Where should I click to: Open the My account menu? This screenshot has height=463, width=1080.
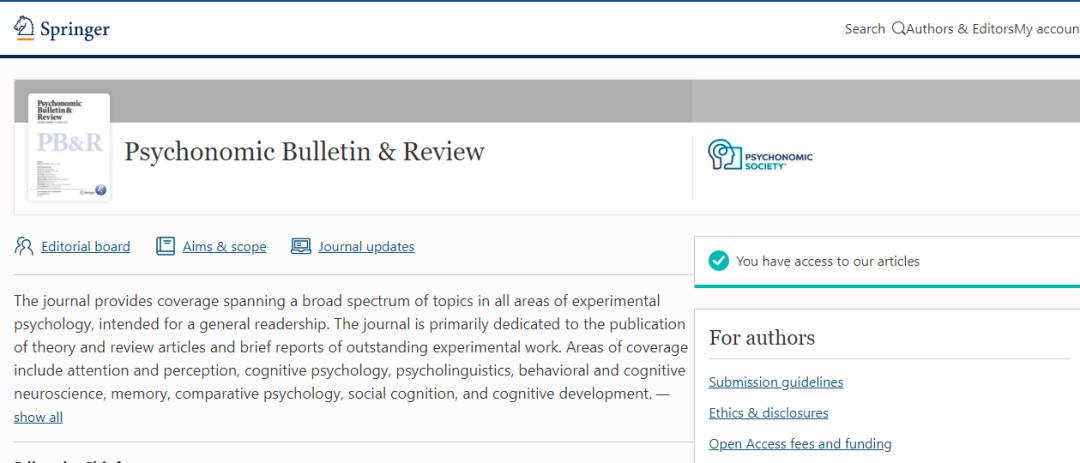pos(1047,29)
